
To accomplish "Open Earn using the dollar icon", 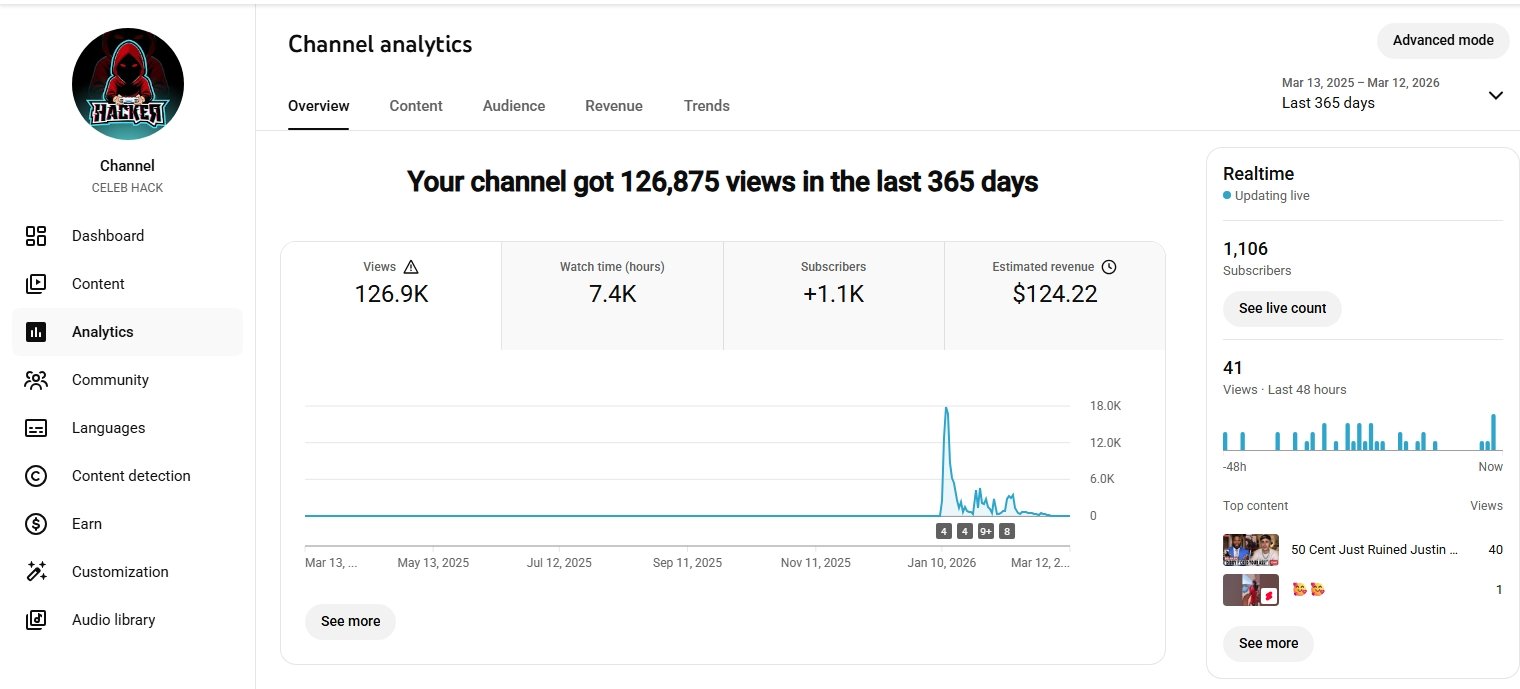I will 36,524.
